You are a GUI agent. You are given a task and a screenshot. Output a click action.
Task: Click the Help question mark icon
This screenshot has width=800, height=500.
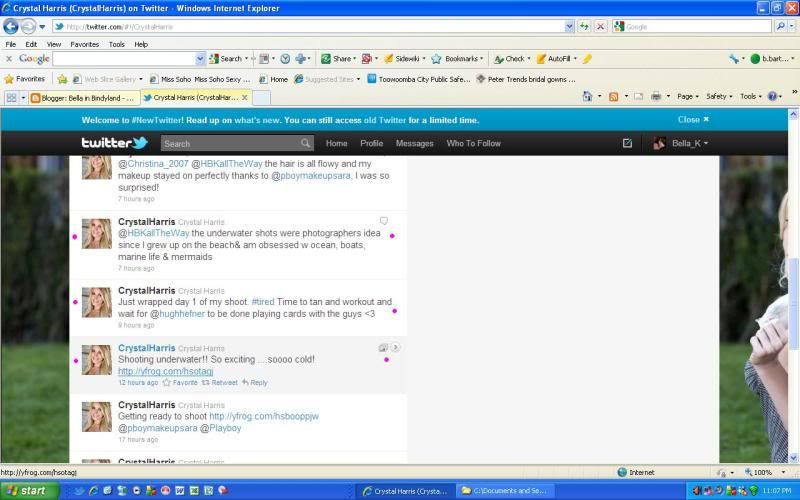772,96
